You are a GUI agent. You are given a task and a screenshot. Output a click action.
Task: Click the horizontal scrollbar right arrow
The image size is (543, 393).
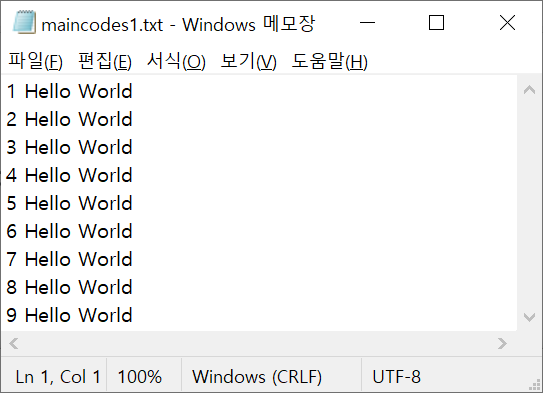[x=502, y=343]
